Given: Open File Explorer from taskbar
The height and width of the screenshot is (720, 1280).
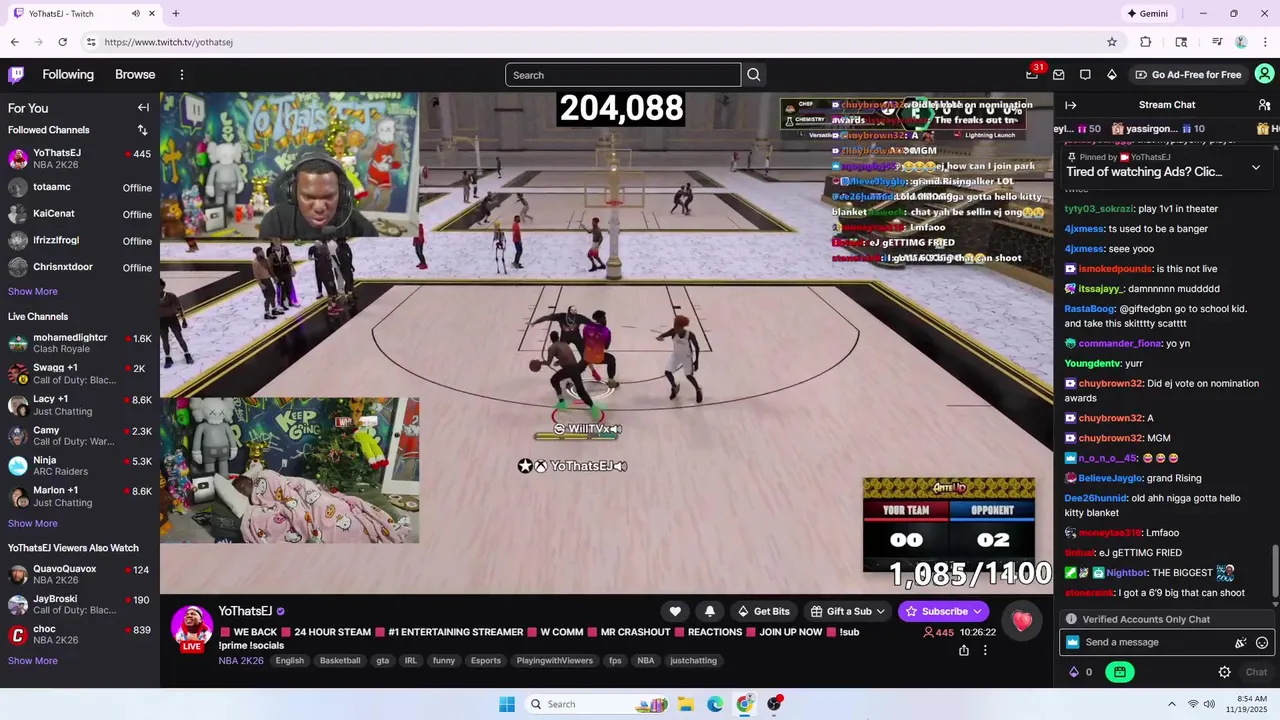Looking at the screenshot, I should pos(686,704).
